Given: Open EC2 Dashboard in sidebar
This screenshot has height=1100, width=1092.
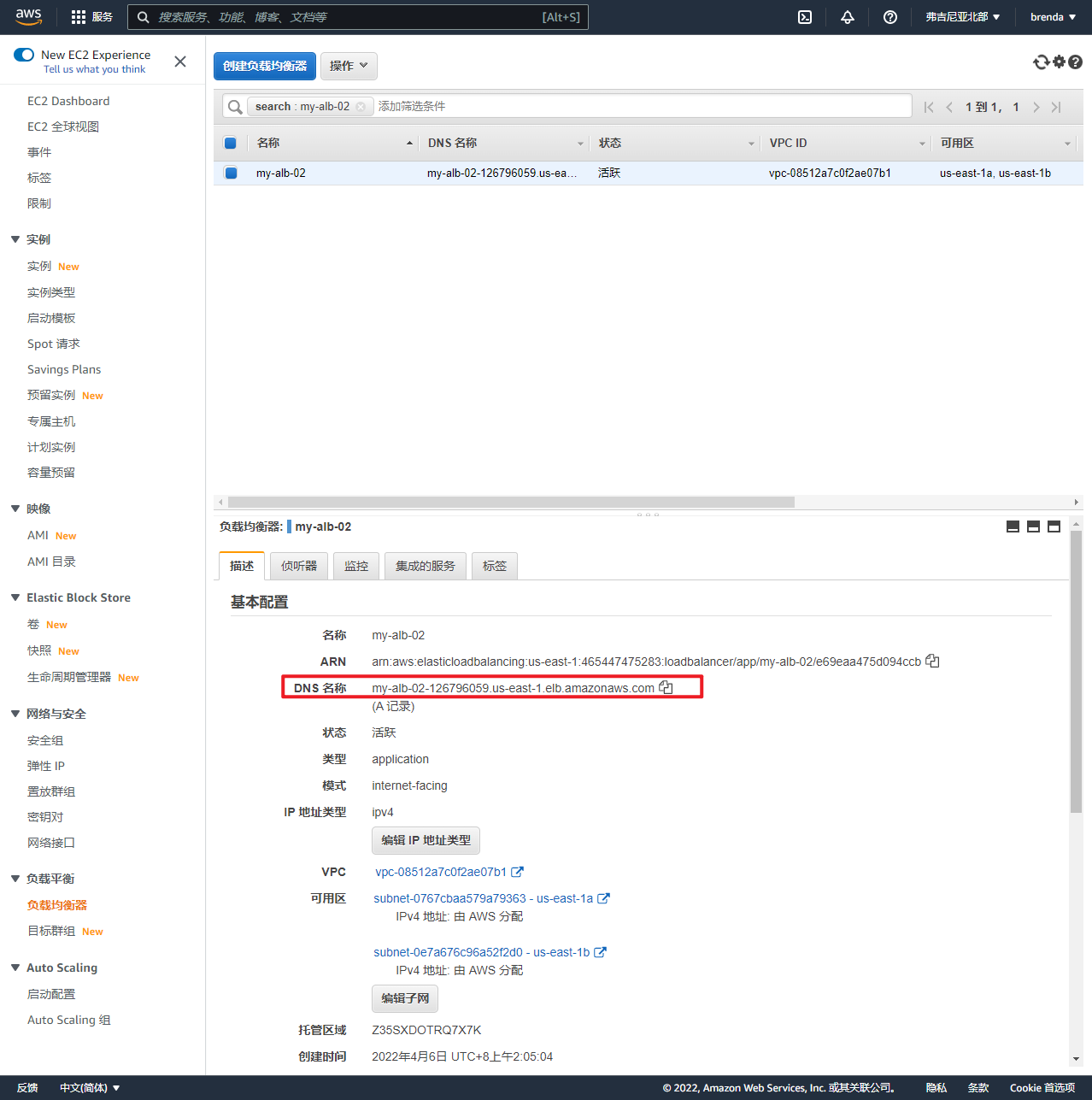Looking at the screenshot, I should (x=68, y=101).
